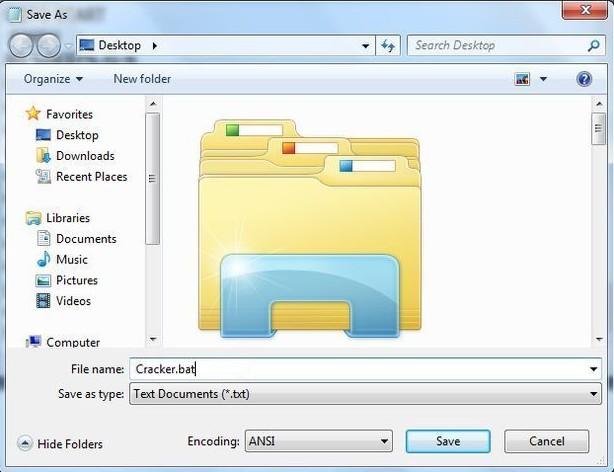The height and width of the screenshot is (472, 614).
Task: Open the Save as type dropdown
Action: click(366, 394)
